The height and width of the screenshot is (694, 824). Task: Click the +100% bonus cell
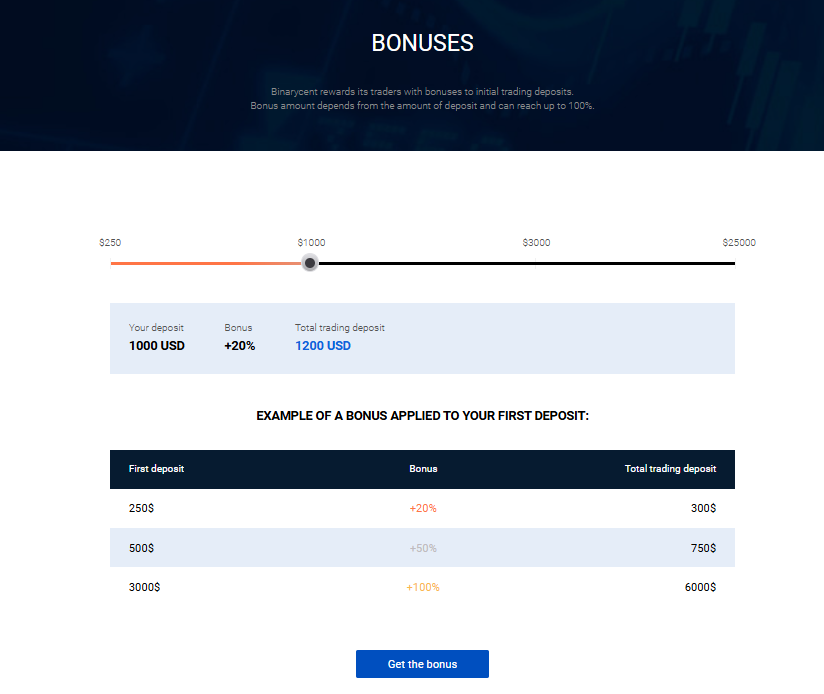click(423, 587)
